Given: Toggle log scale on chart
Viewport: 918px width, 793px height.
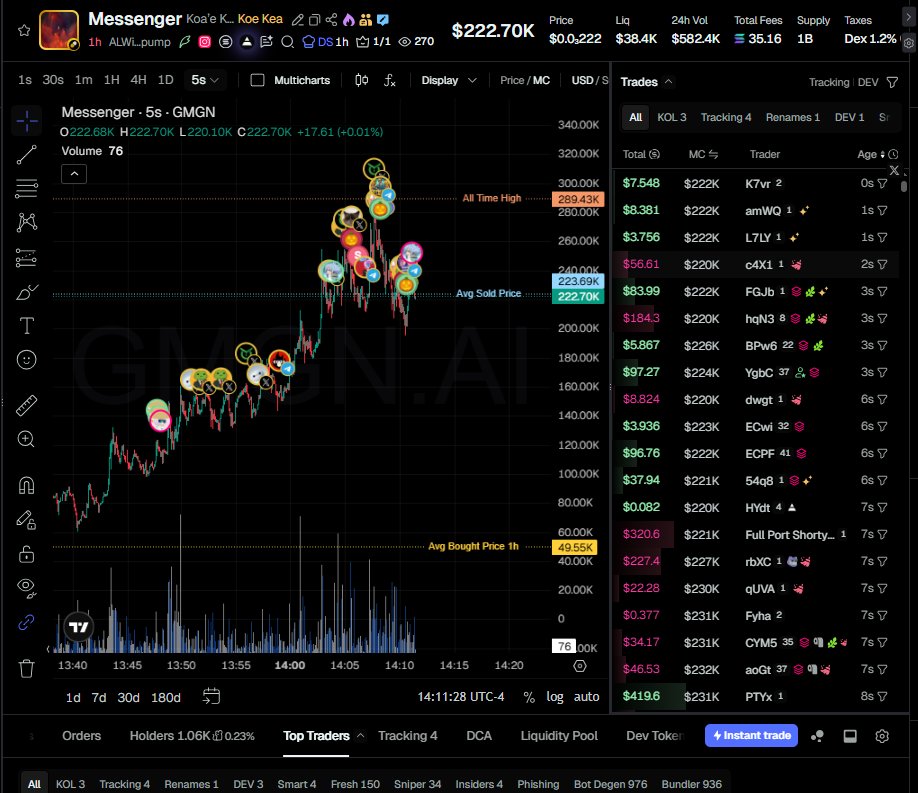Looking at the screenshot, I should click(554, 696).
